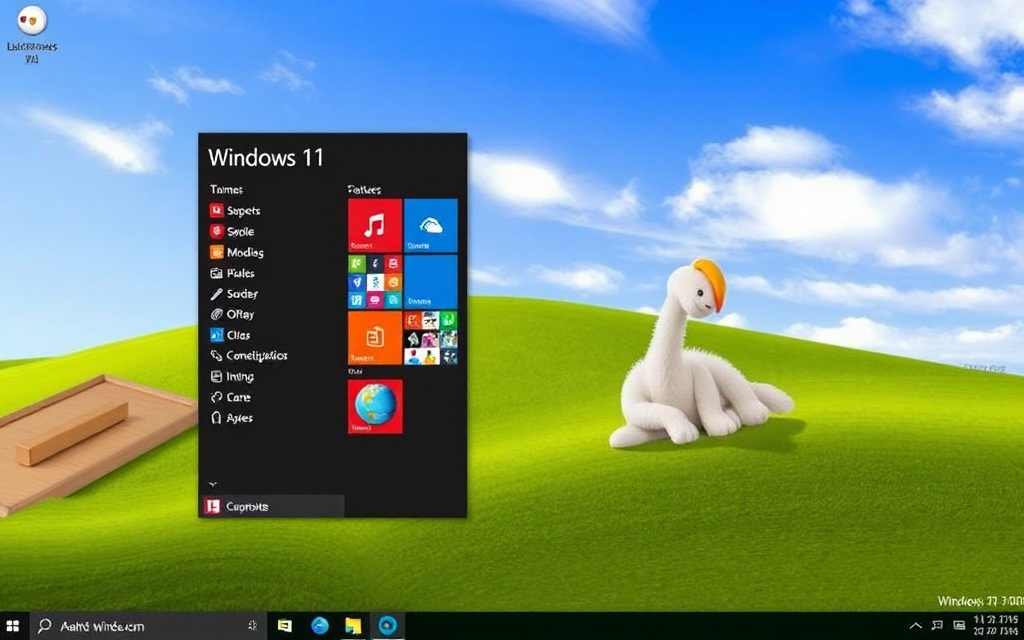The height and width of the screenshot is (640, 1024).
Task: Select the Sapets item with red icon
Action: point(236,210)
